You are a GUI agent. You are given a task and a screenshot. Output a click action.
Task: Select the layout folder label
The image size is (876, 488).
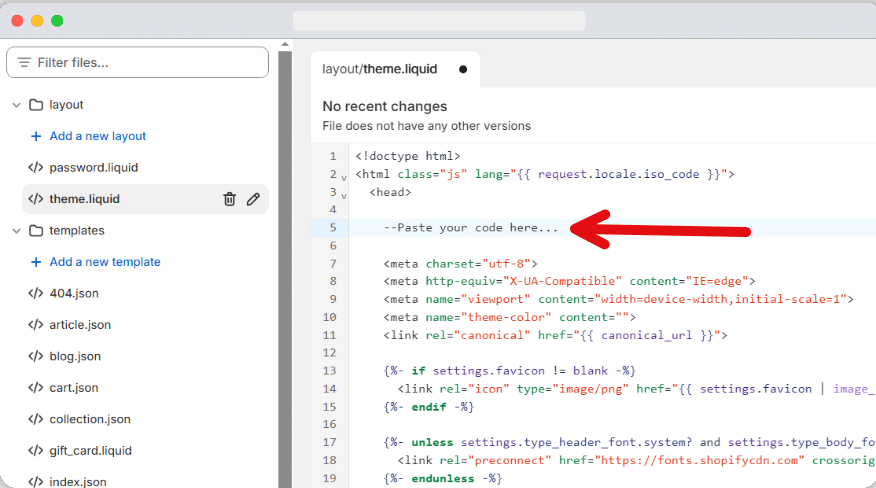66,105
